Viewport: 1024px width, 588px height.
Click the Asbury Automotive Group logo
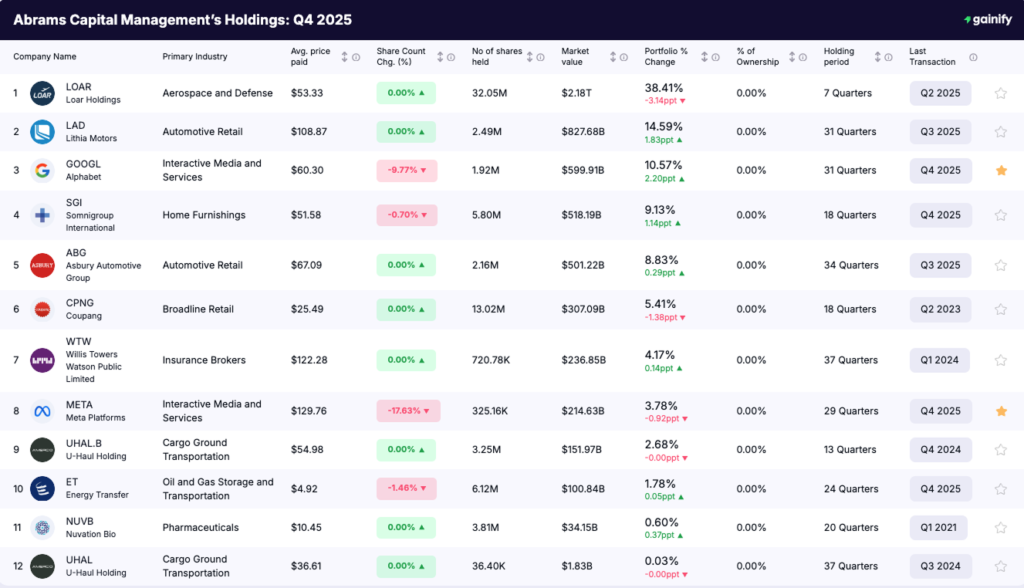[41, 265]
